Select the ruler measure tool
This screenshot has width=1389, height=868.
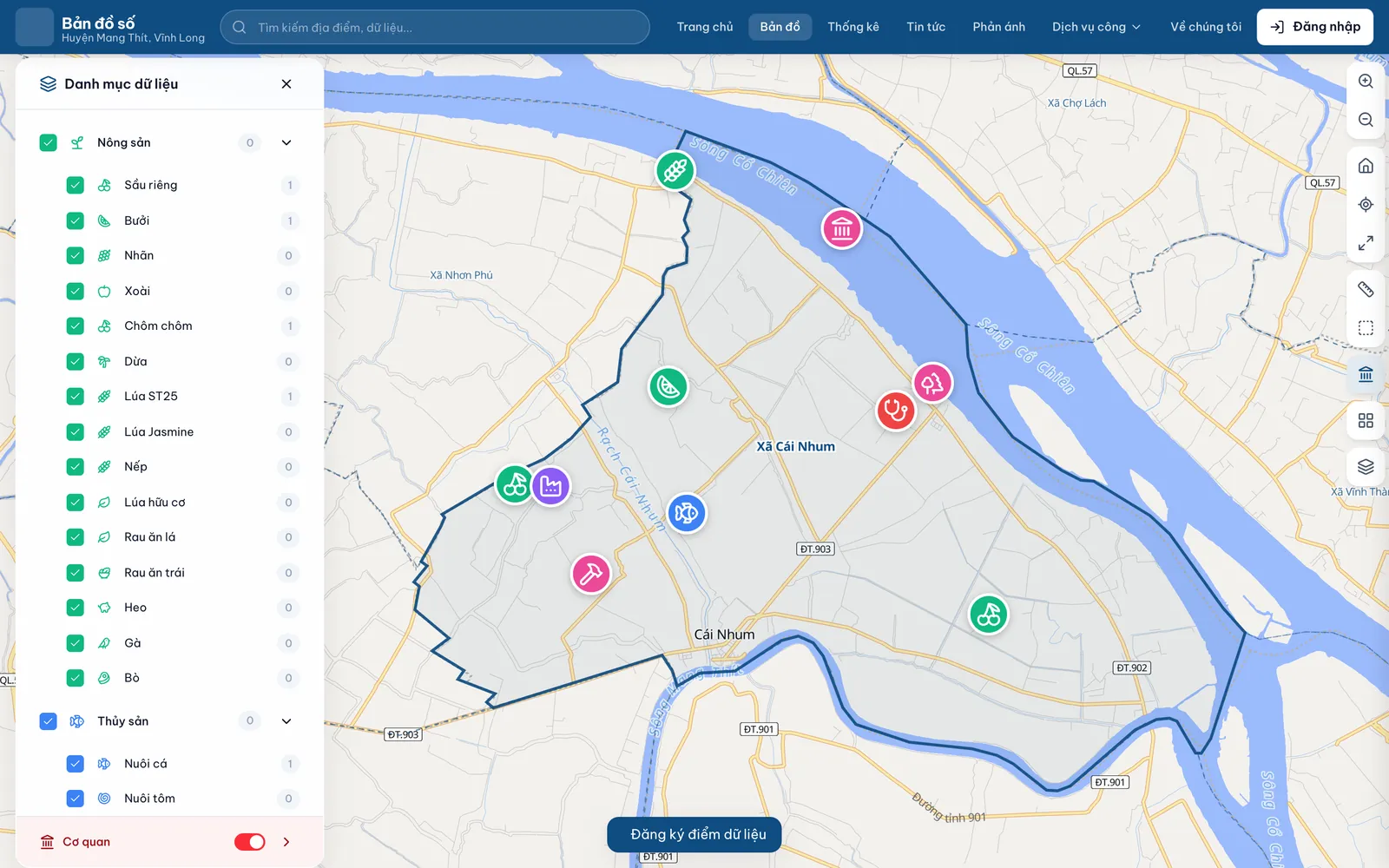click(x=1366, y=289)
